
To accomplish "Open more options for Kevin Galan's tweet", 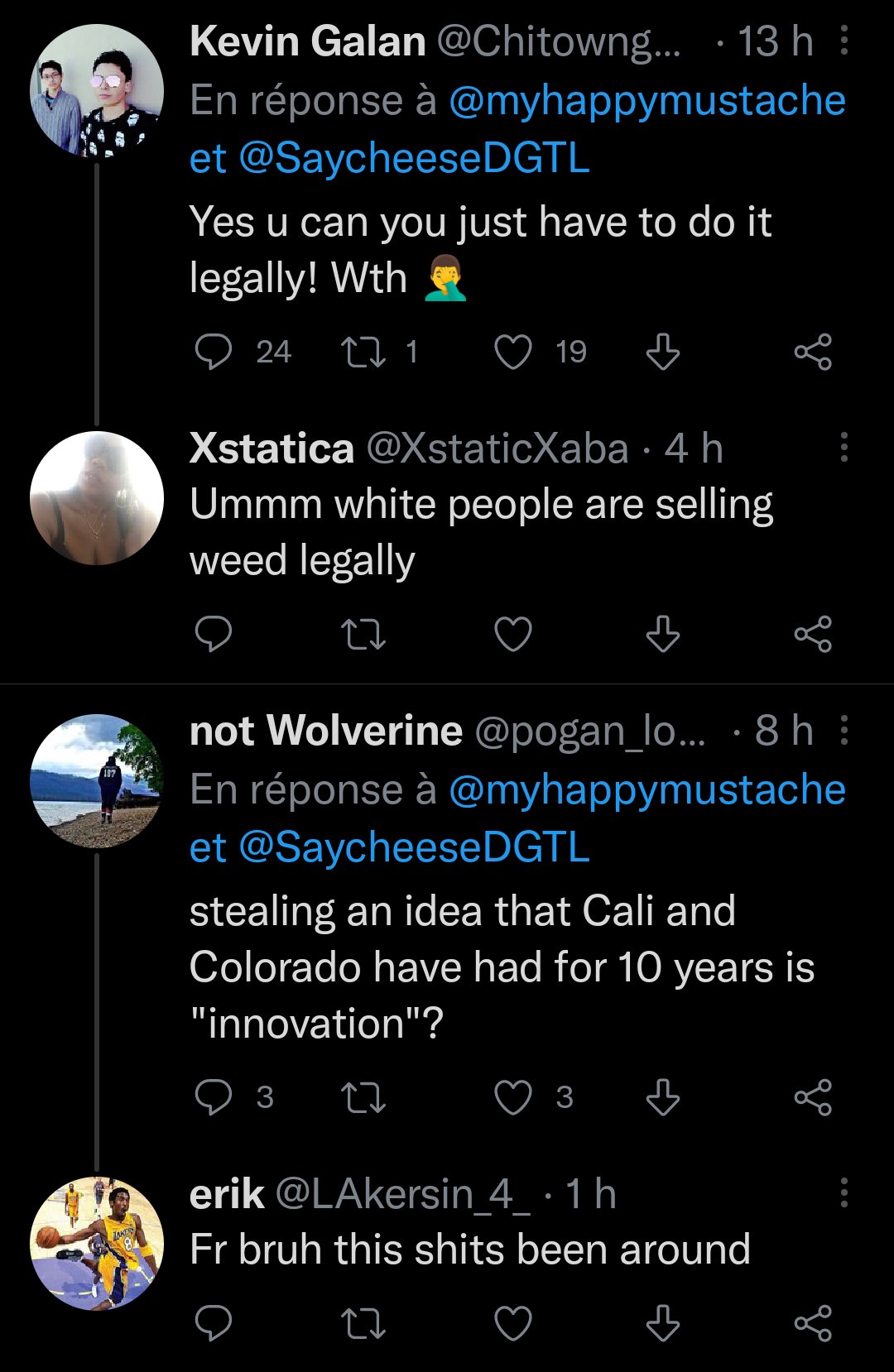I will point(844,41).
